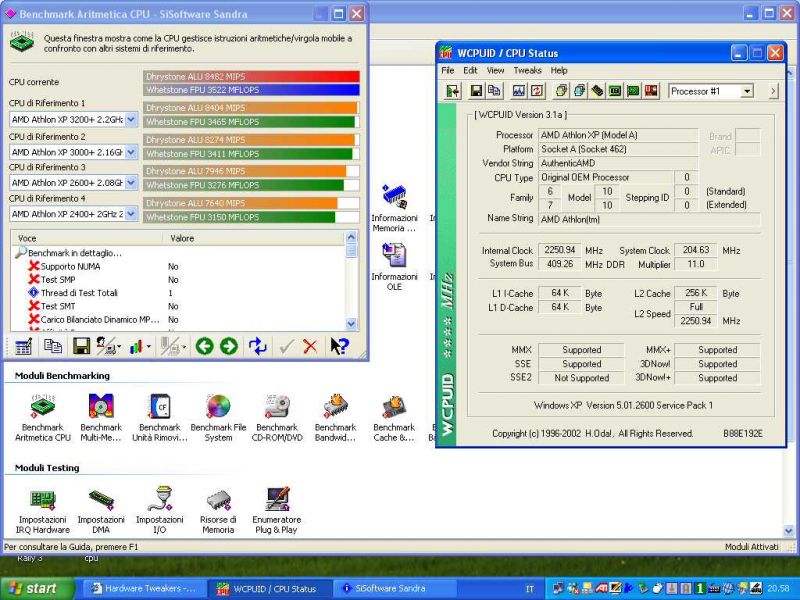800x600 pixels.
Task: Open the File menu in WCPUID
Action: 447,70
